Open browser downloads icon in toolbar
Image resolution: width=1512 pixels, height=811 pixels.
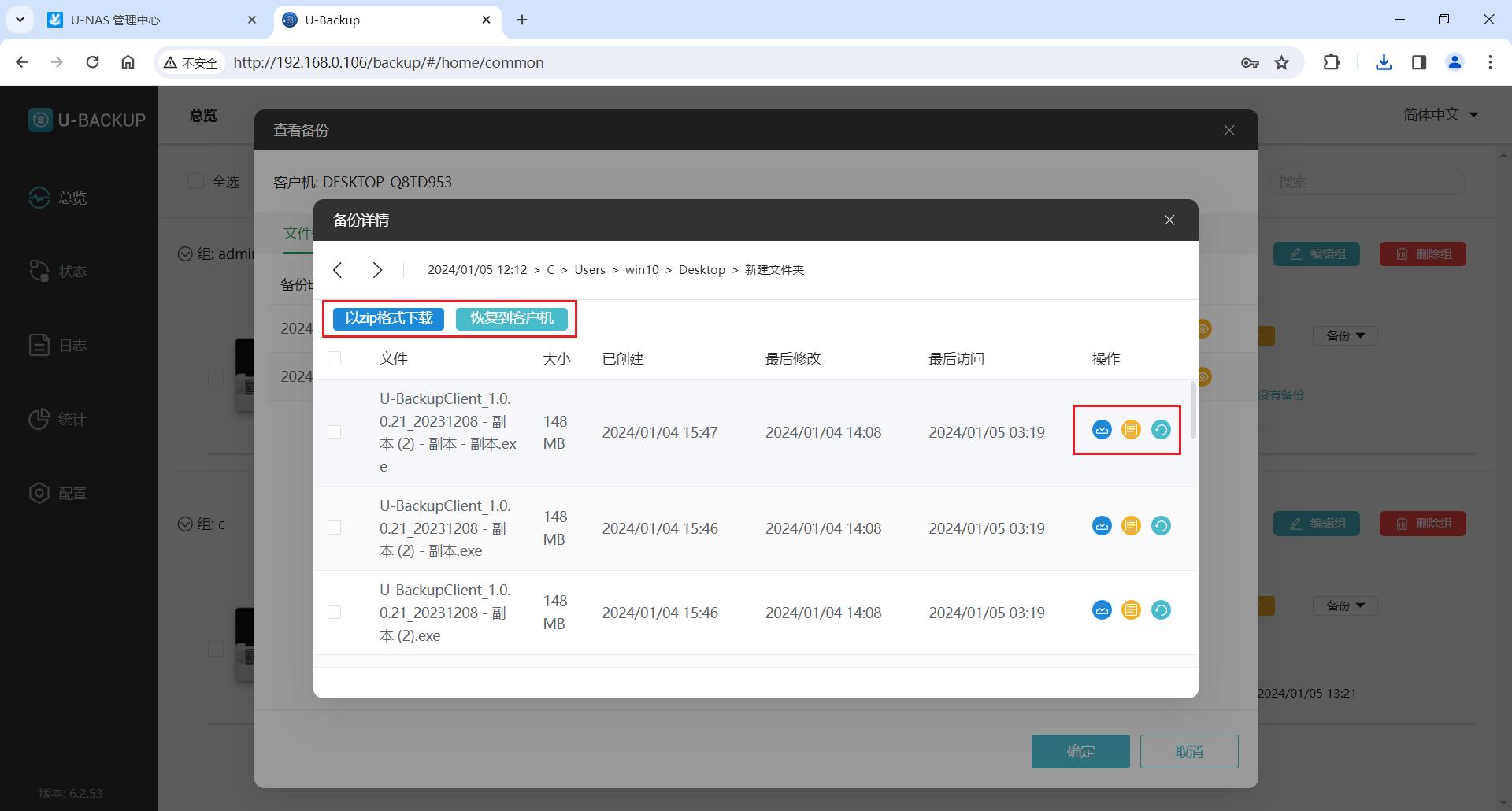pos(1384,63)
